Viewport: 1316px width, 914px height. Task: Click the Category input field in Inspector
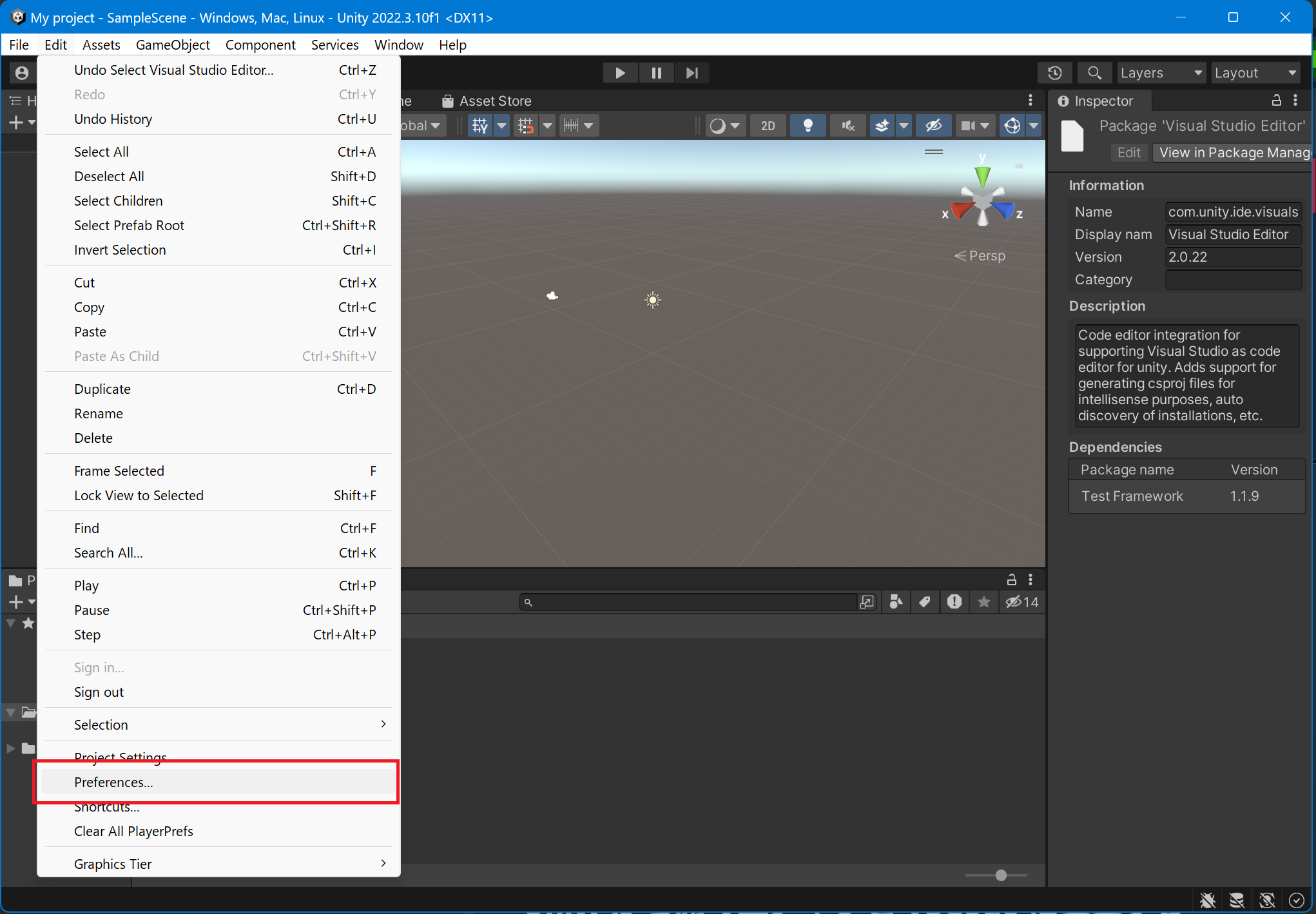[x=1233, y=279]
